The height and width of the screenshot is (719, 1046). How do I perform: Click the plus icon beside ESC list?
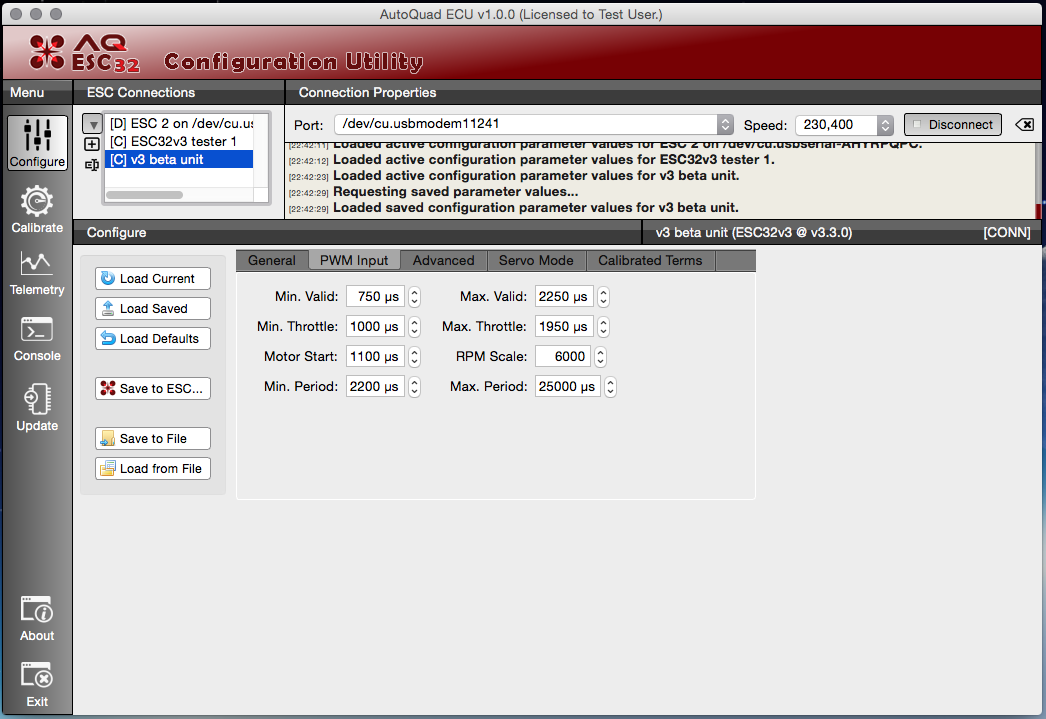point(92,144)
